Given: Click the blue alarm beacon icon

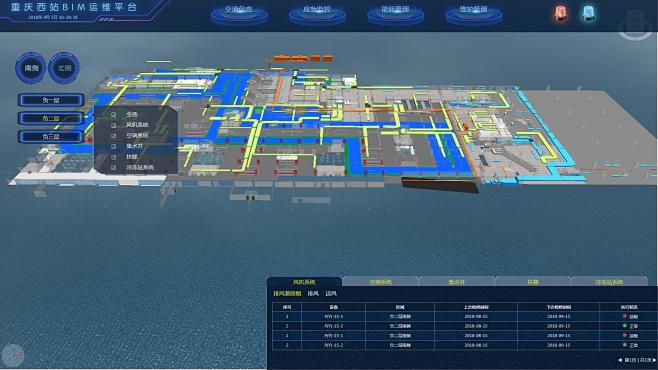Looking at the screenshot, I should [x=588, y=13].
